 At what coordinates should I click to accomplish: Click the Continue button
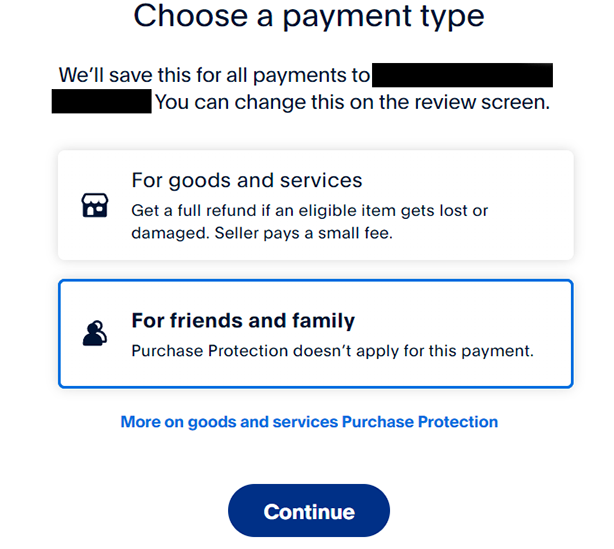(309, 511)
